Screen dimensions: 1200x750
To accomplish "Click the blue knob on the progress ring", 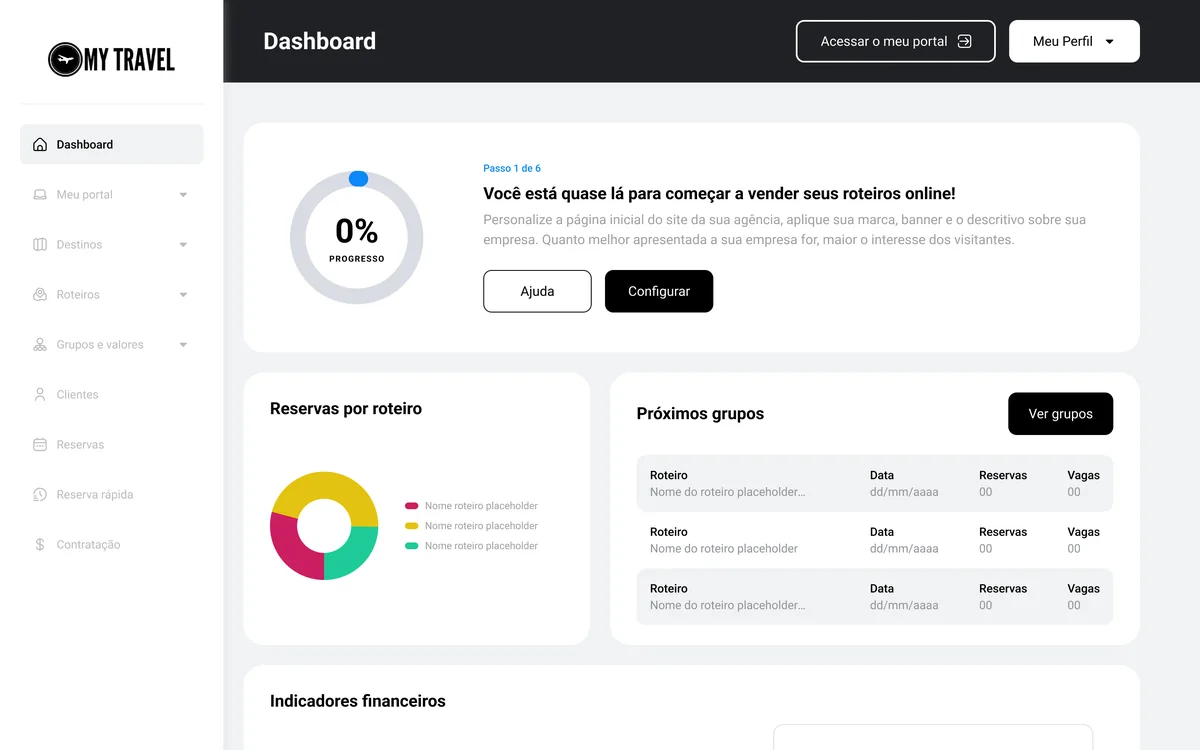I will coord(358,179).
